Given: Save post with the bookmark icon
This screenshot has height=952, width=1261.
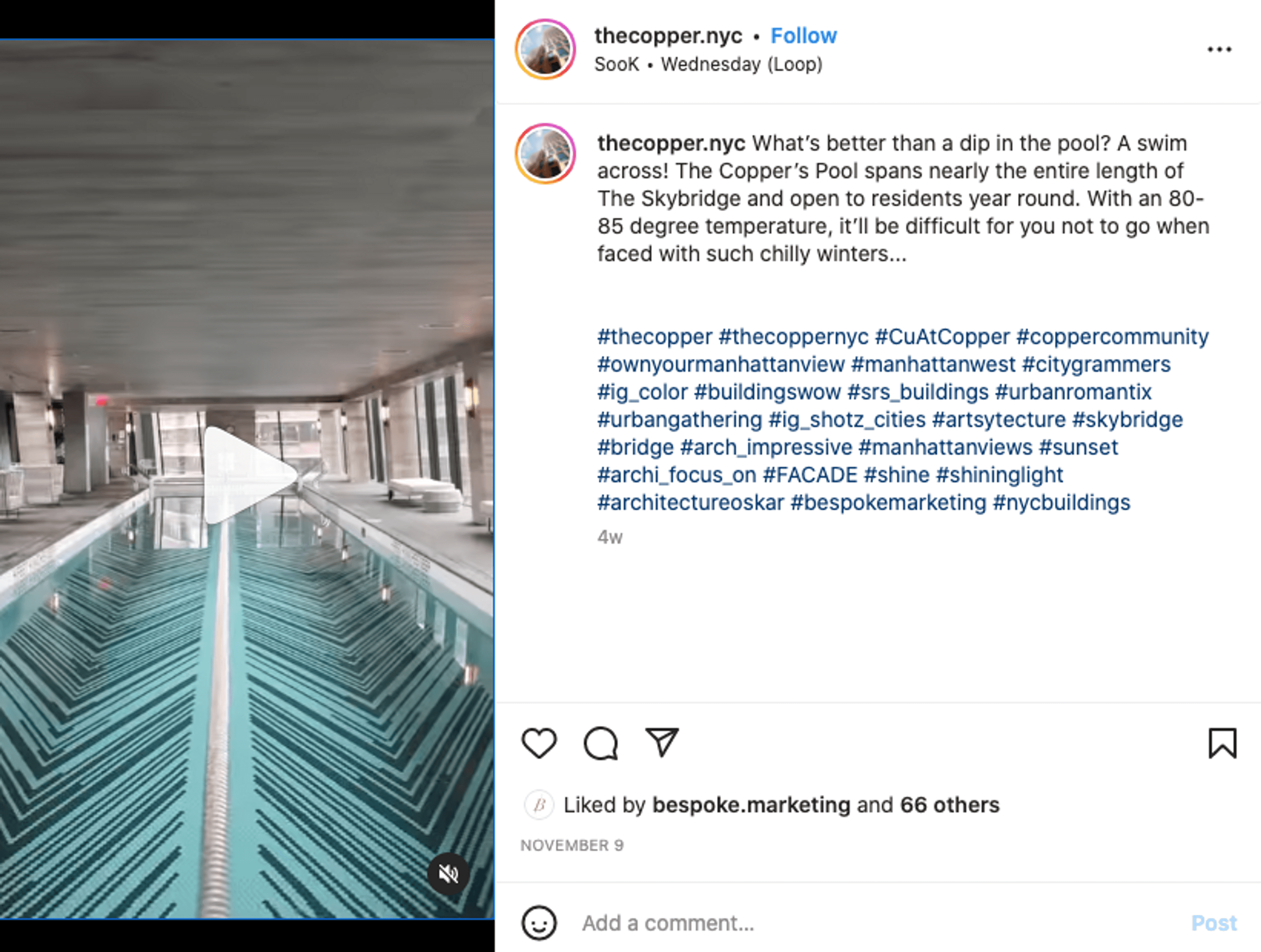Looking at the screenshot, I should tap(1222, 744).
